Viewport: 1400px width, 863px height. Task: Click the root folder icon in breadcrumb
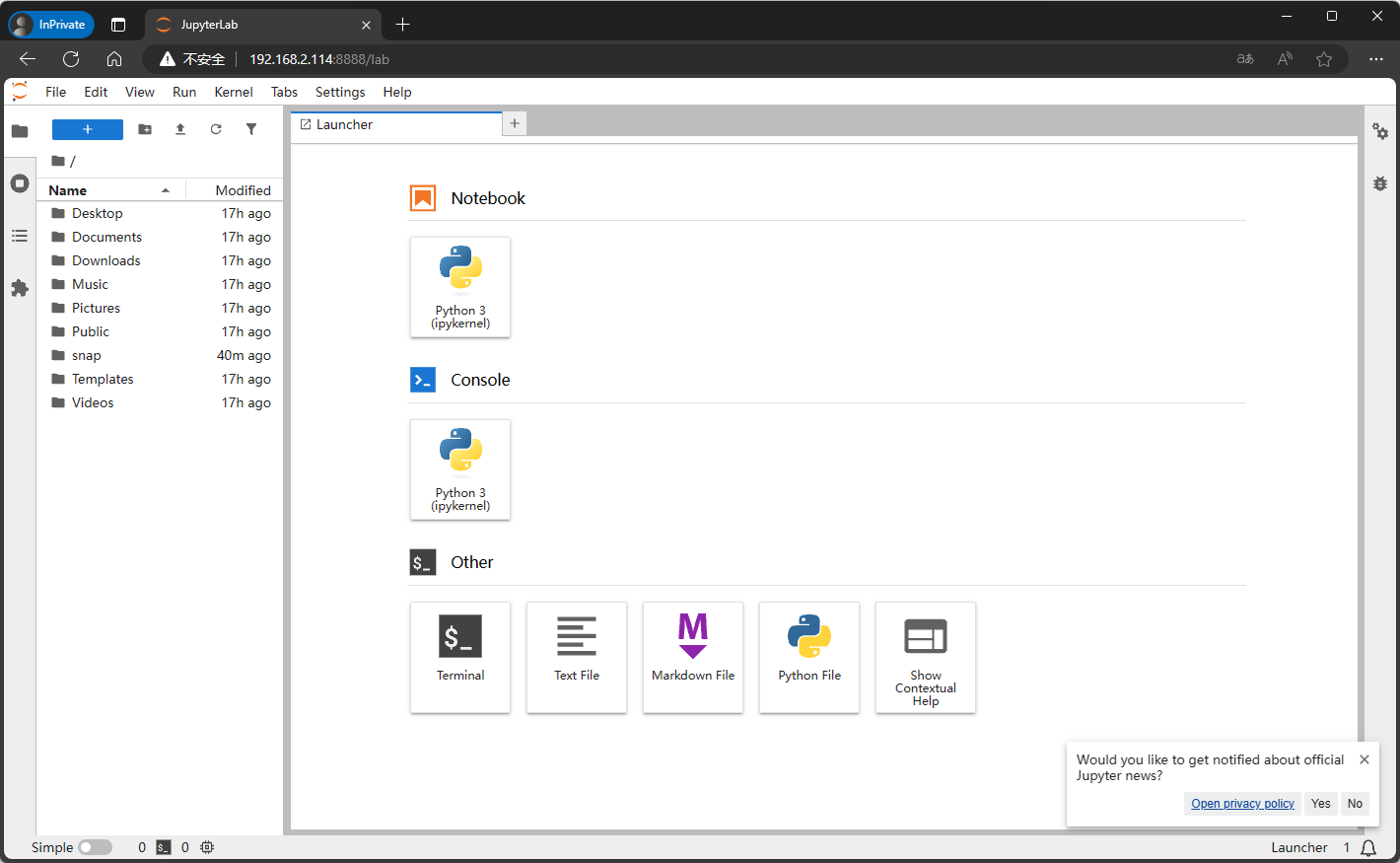pos(58,161)
